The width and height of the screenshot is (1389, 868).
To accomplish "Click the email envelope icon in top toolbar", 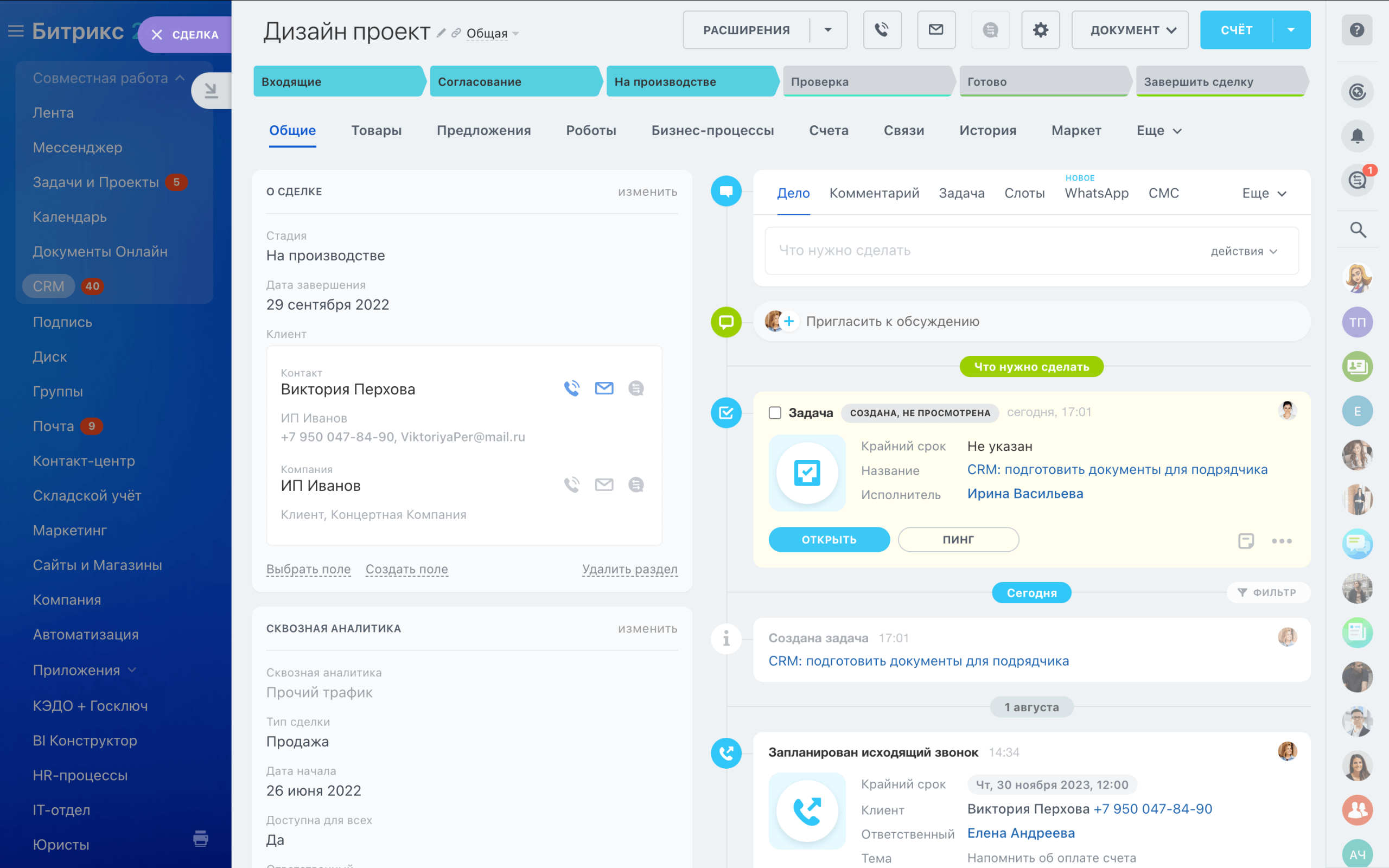I will [935, 30].
